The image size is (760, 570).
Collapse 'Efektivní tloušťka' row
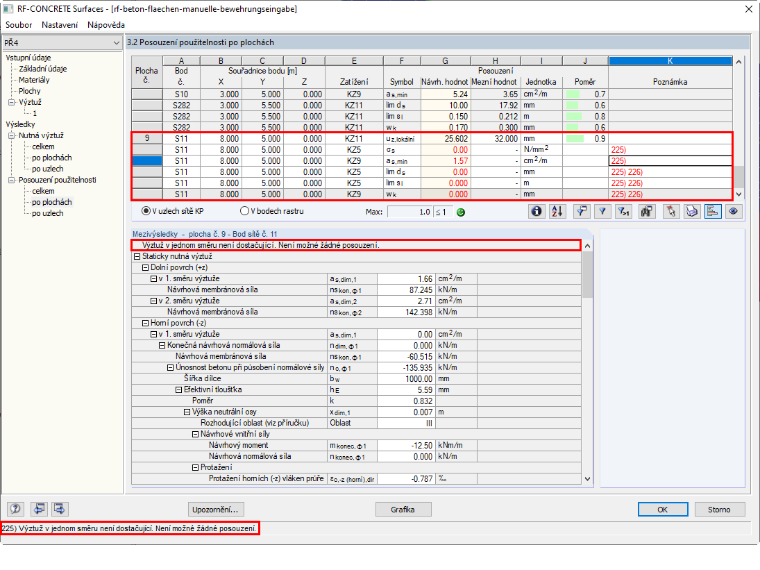pyautogui.click(x=178, y=390)
